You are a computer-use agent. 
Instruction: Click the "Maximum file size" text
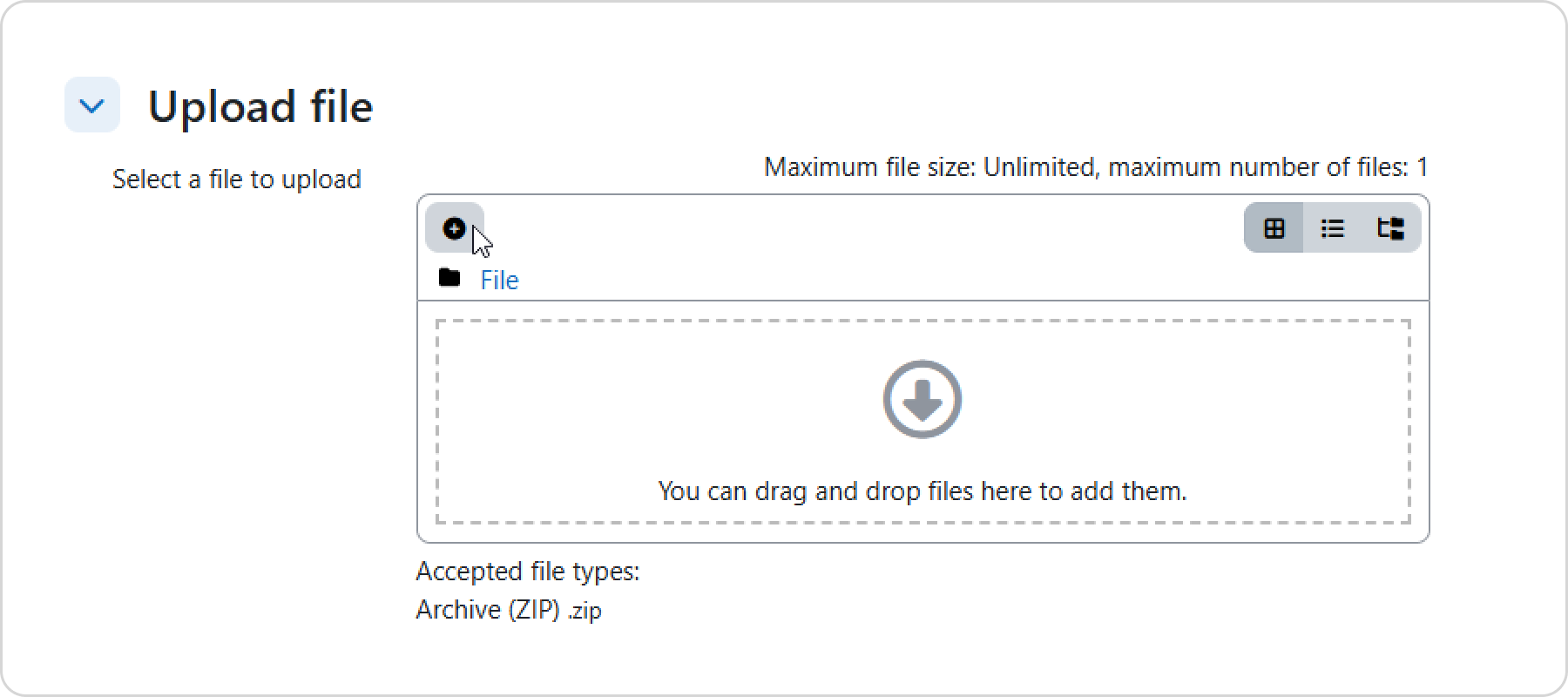tap(869, 167)
